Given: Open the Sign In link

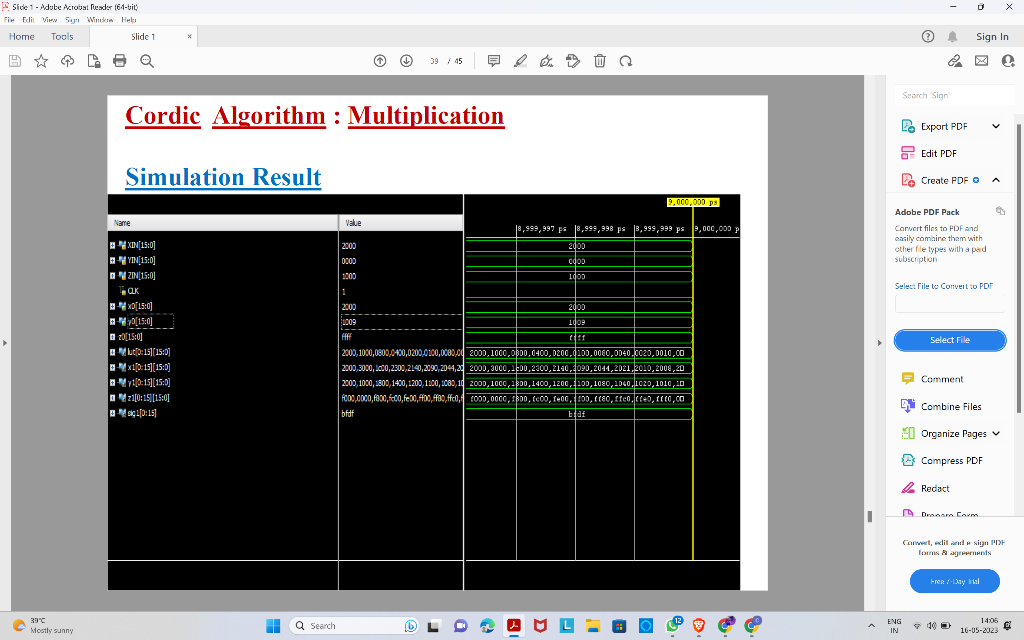Looking at the screenshot, I should pyautogui.click(x=991, y=36).
